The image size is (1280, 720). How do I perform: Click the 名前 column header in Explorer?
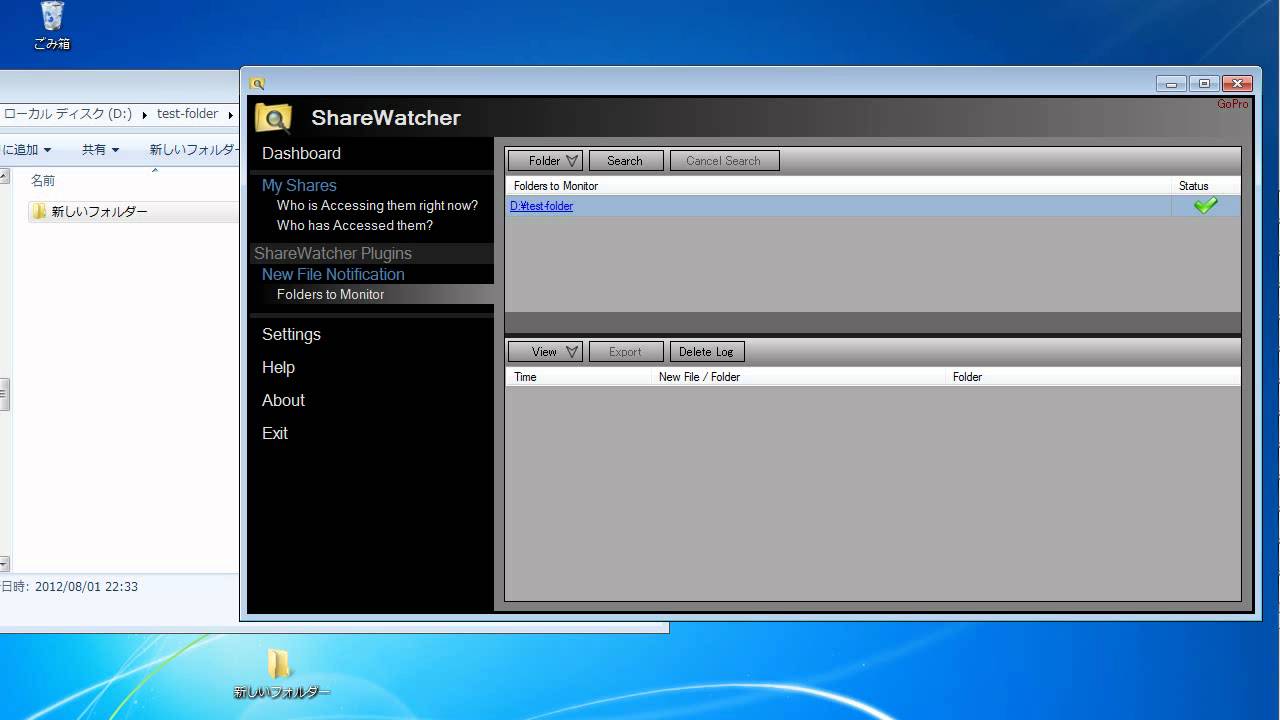[x=43, y=181]
